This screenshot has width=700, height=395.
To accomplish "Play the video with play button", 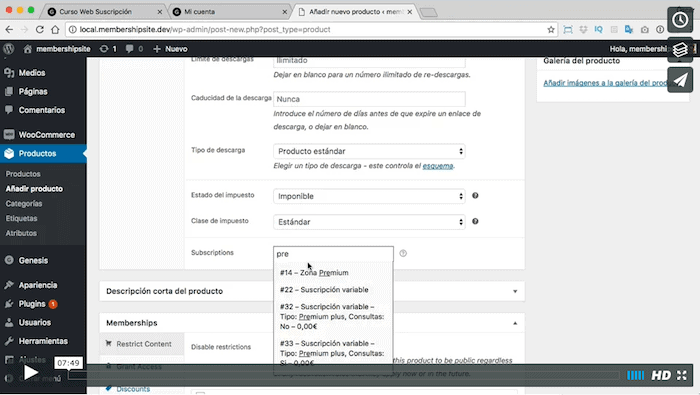I will [30, 372].
